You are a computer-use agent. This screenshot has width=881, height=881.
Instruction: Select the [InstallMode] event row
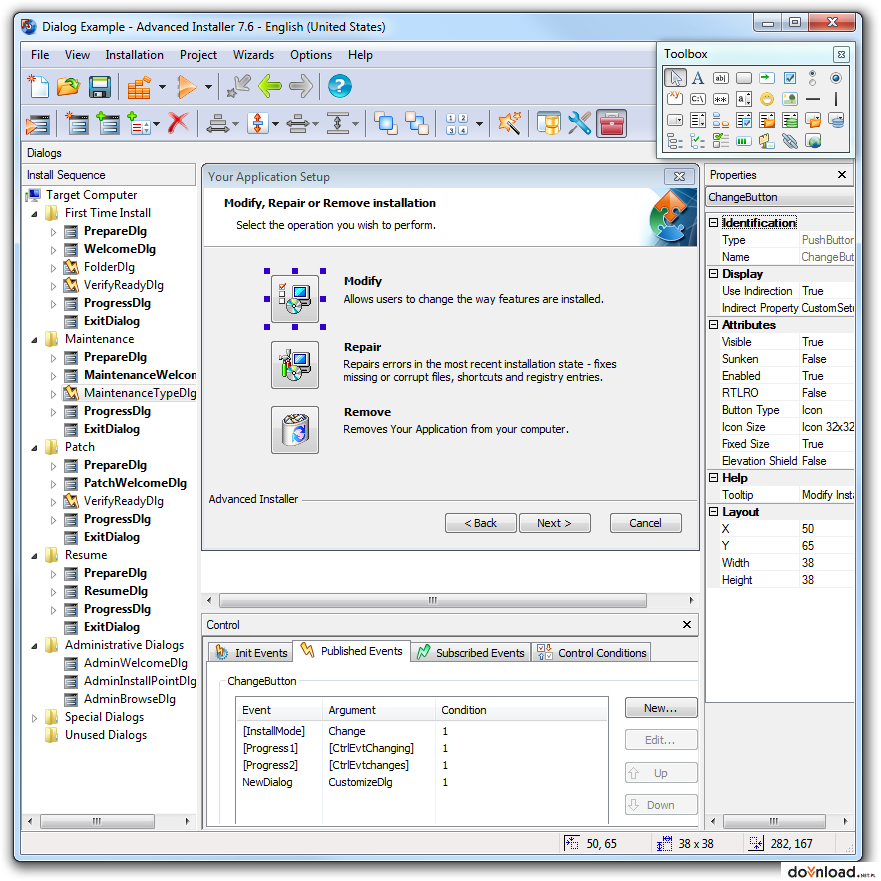421,731
